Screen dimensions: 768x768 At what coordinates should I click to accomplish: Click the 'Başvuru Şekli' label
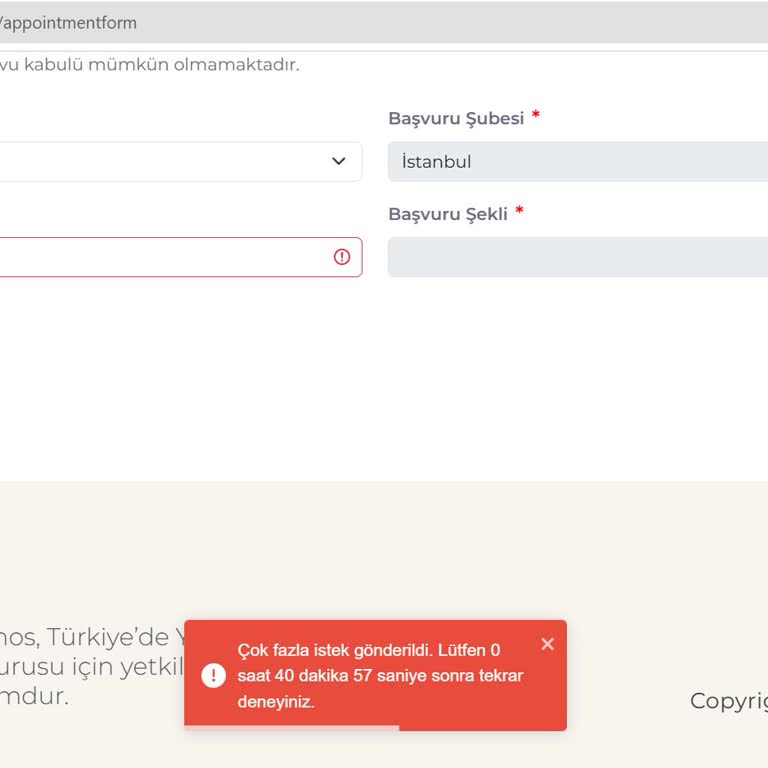[448, 214]
